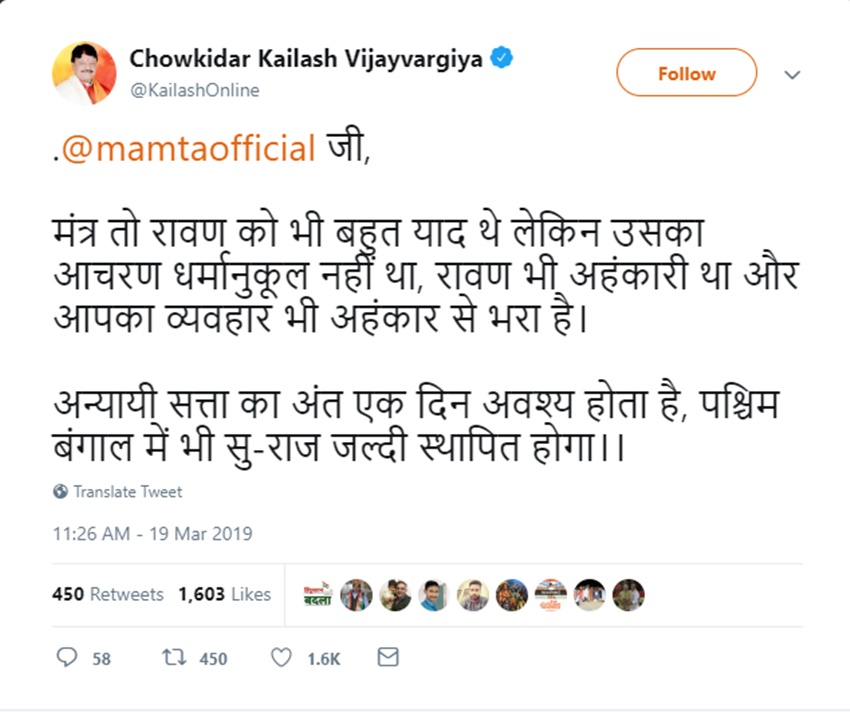This screenshot has height=712, width=850.
Task: Send tweet via envelope message icon
Action: (388, 658)
